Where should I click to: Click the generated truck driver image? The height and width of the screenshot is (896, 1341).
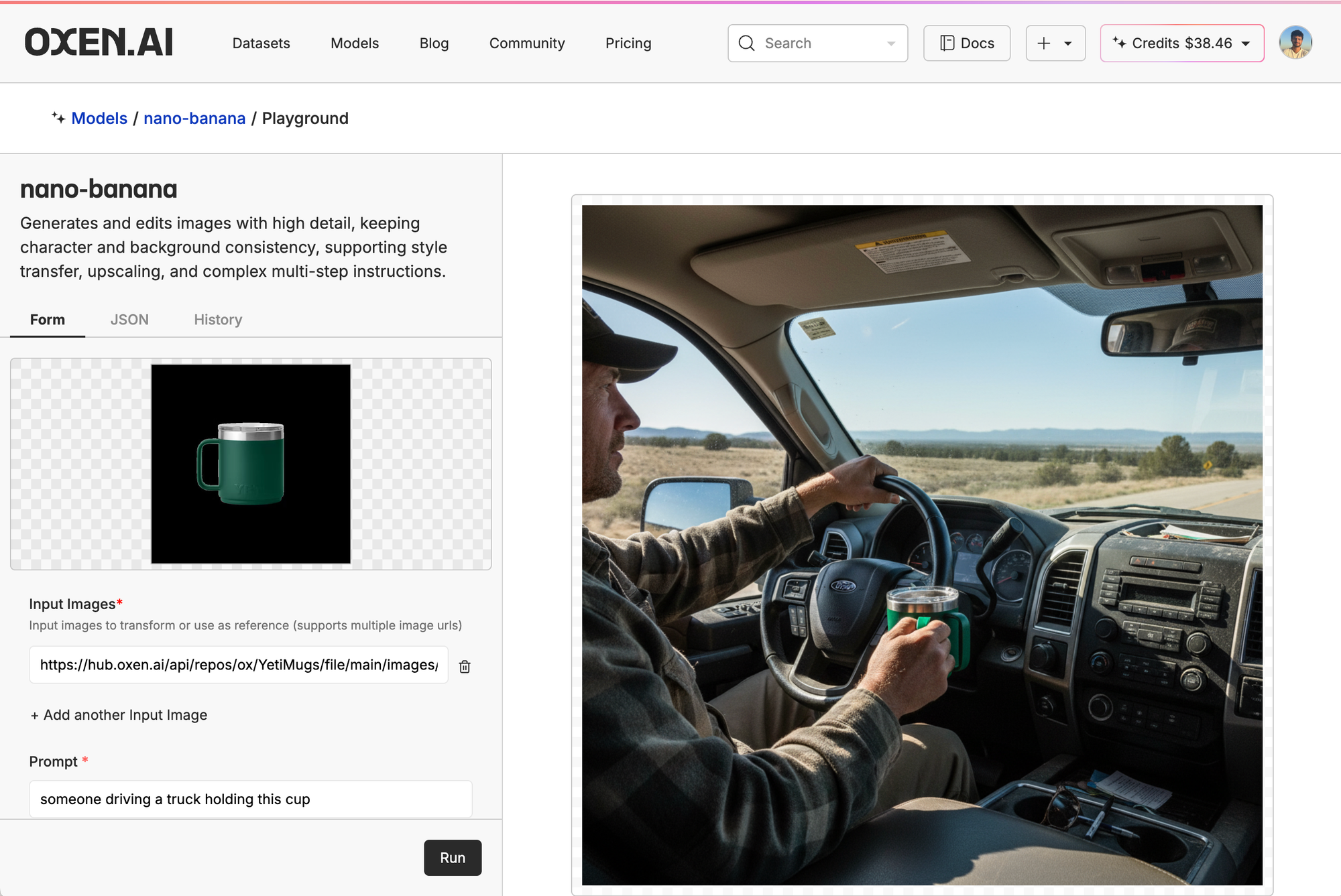point(922,545)
